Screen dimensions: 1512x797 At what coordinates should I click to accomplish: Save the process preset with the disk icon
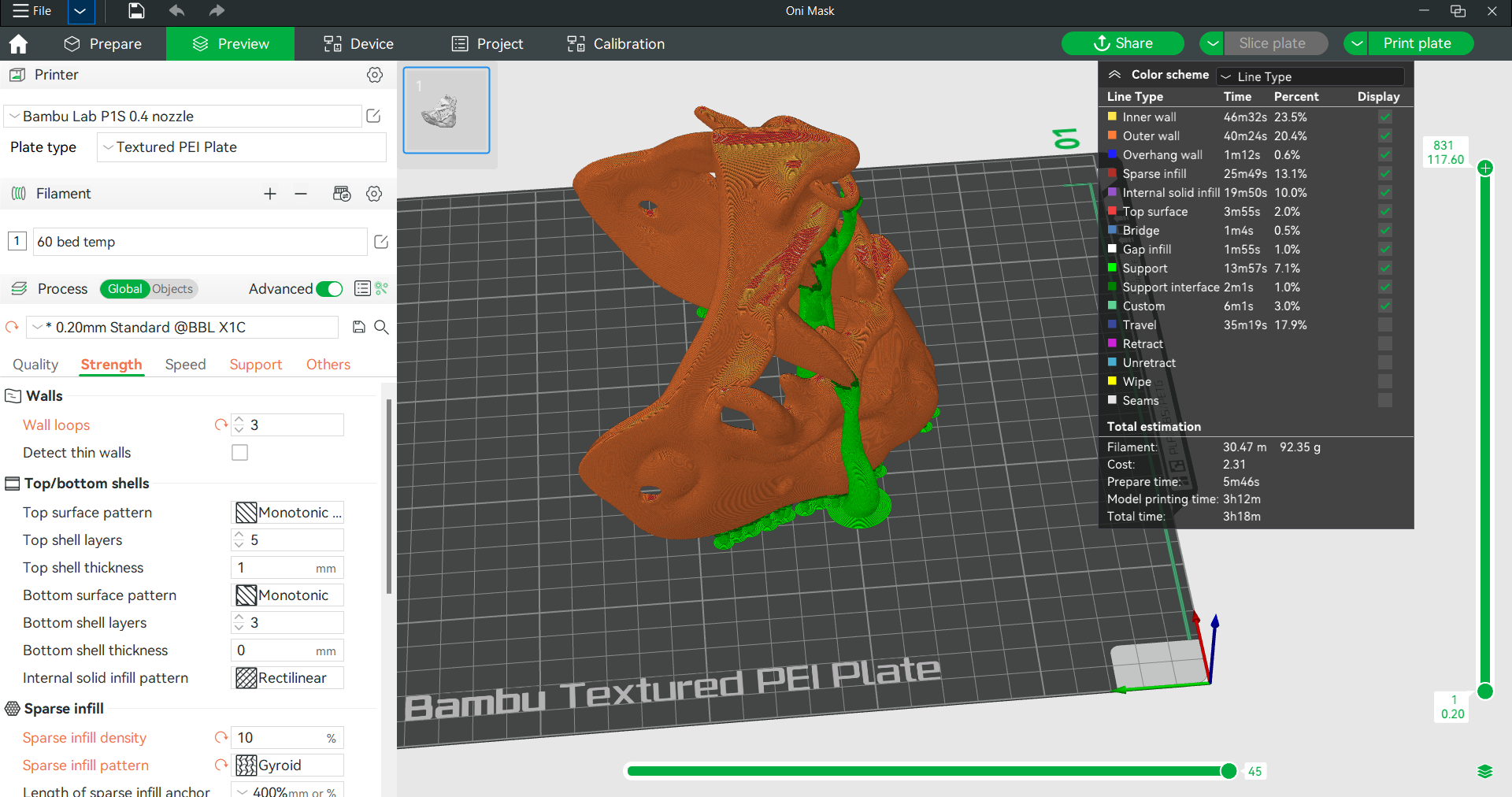[x=359, y=327]
